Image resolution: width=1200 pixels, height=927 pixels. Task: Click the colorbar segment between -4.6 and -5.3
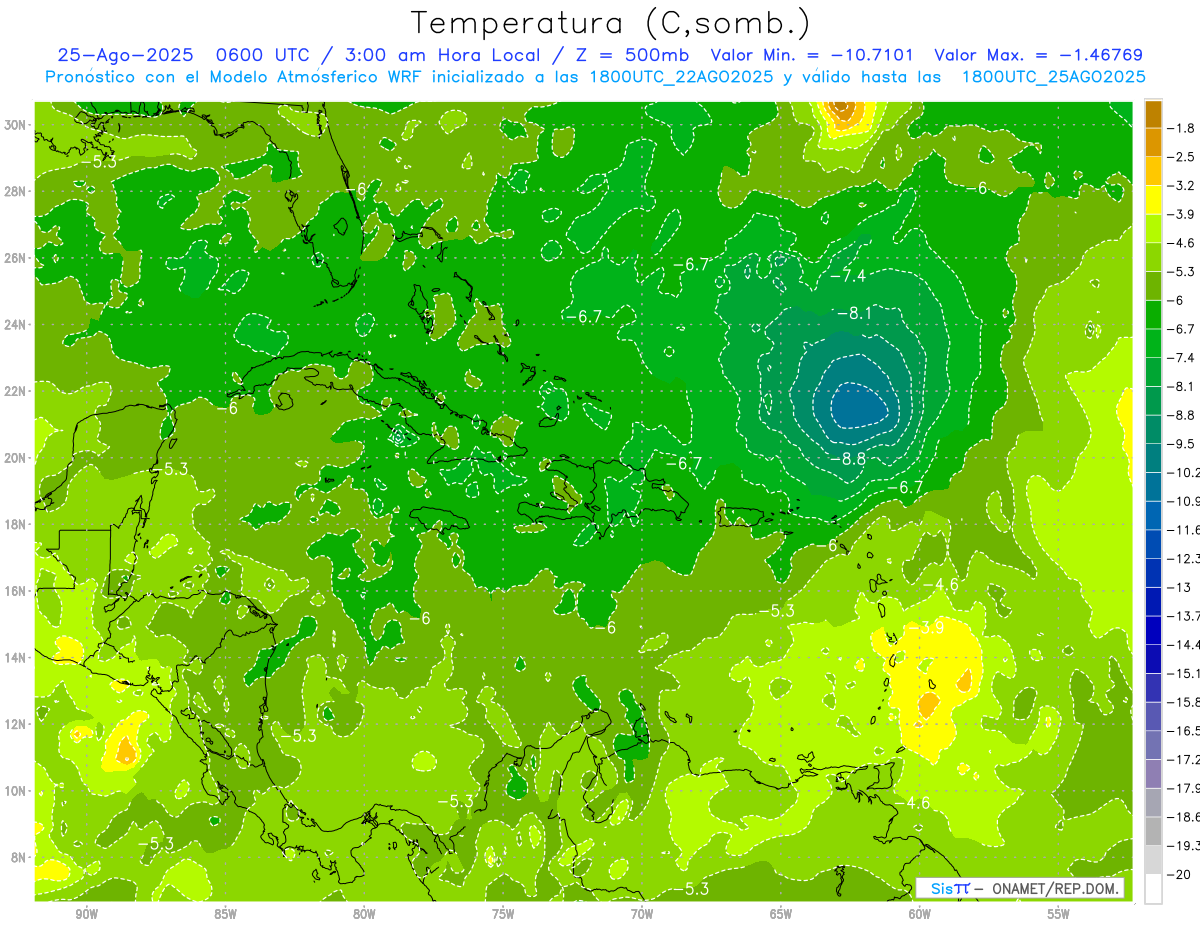(1153, 257)
